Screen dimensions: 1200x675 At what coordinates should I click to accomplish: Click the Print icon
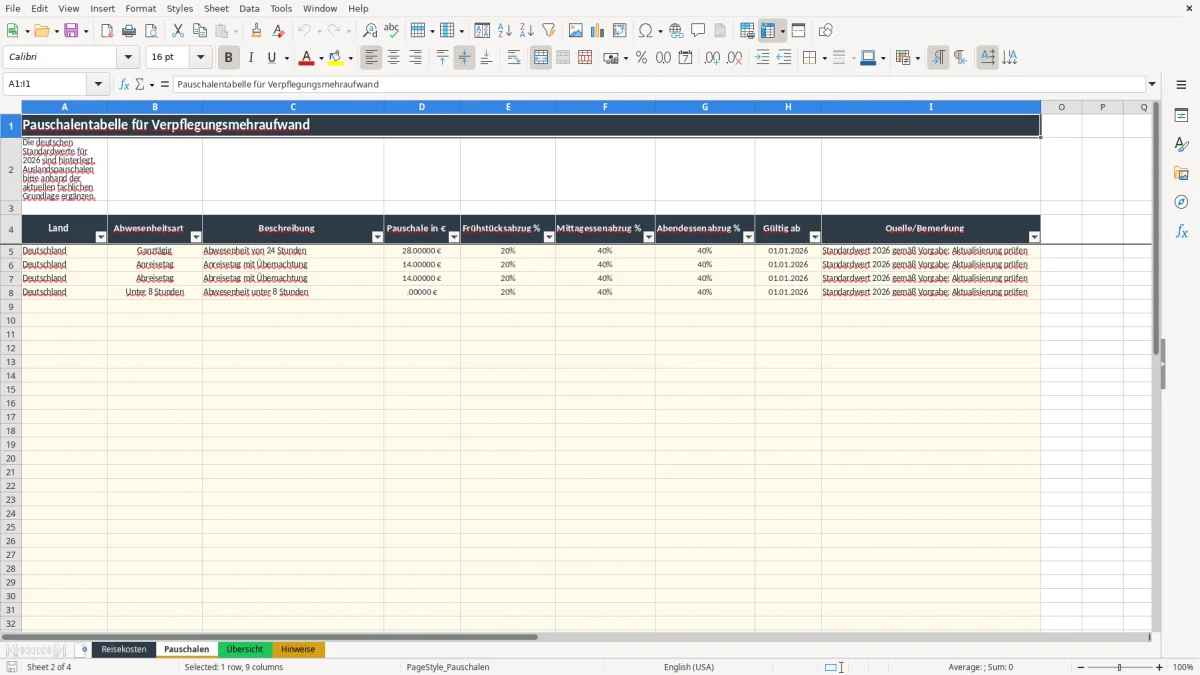click(x=129, y=31)
